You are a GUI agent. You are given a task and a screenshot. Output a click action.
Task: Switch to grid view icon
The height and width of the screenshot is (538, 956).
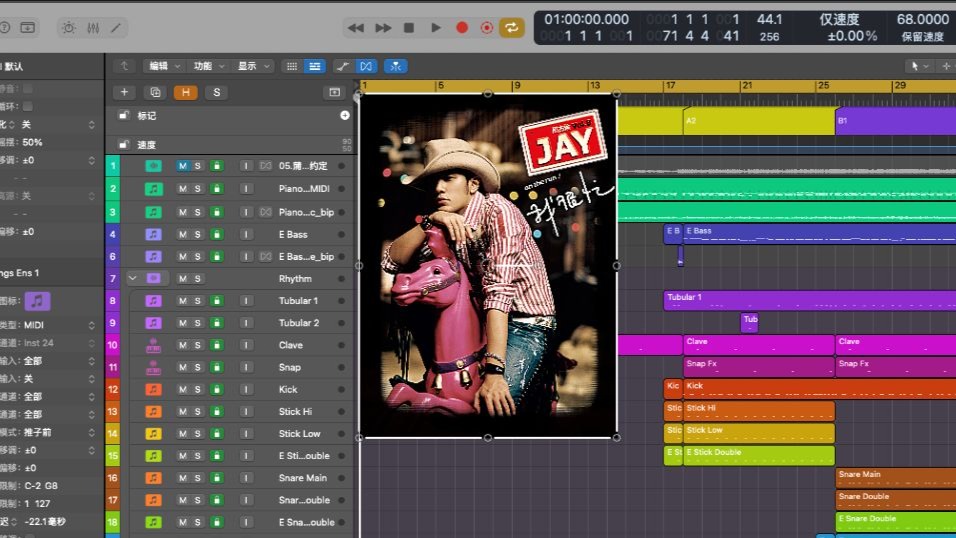coord(292,66)
